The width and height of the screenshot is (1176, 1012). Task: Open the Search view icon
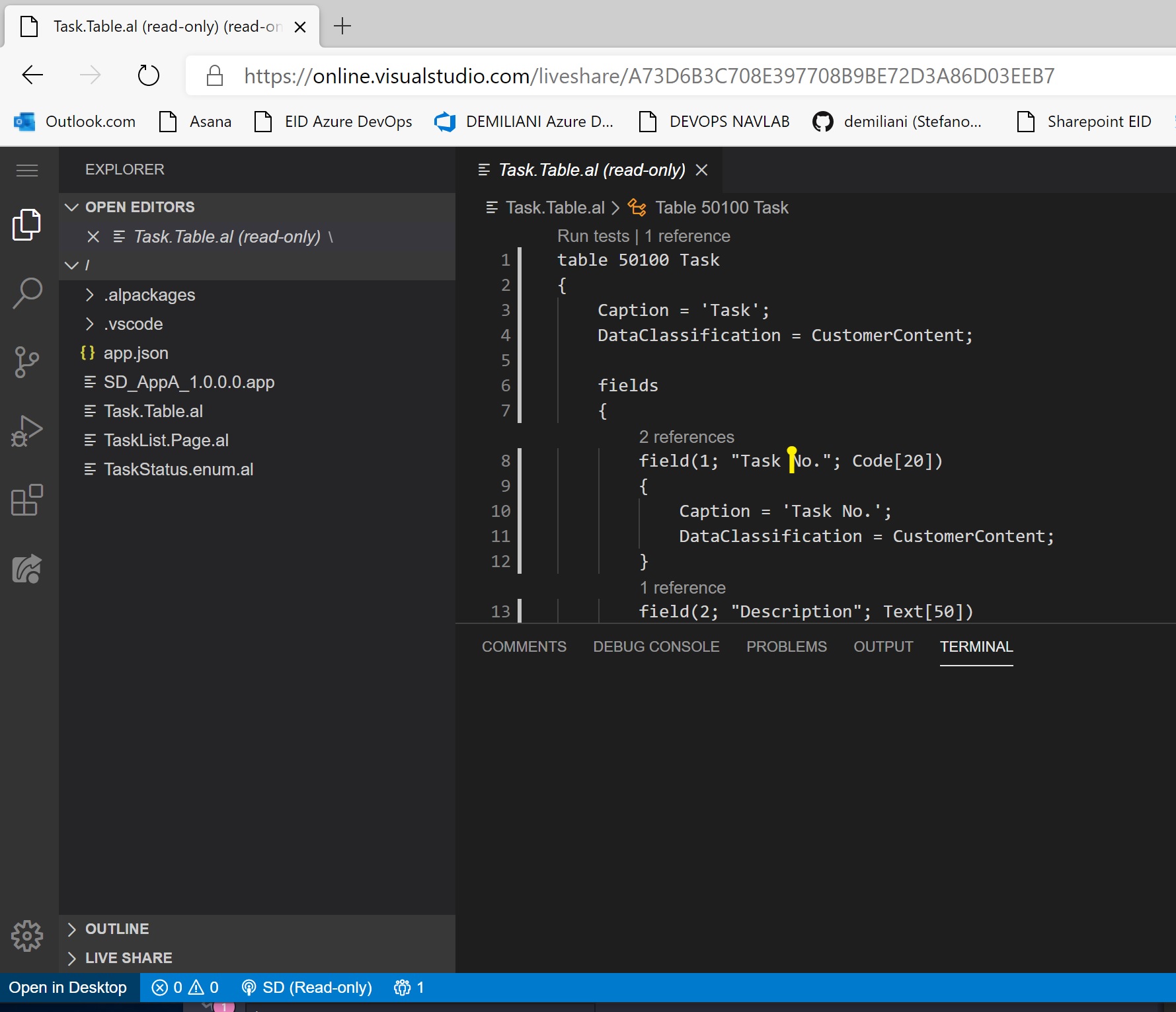[27, 293]
